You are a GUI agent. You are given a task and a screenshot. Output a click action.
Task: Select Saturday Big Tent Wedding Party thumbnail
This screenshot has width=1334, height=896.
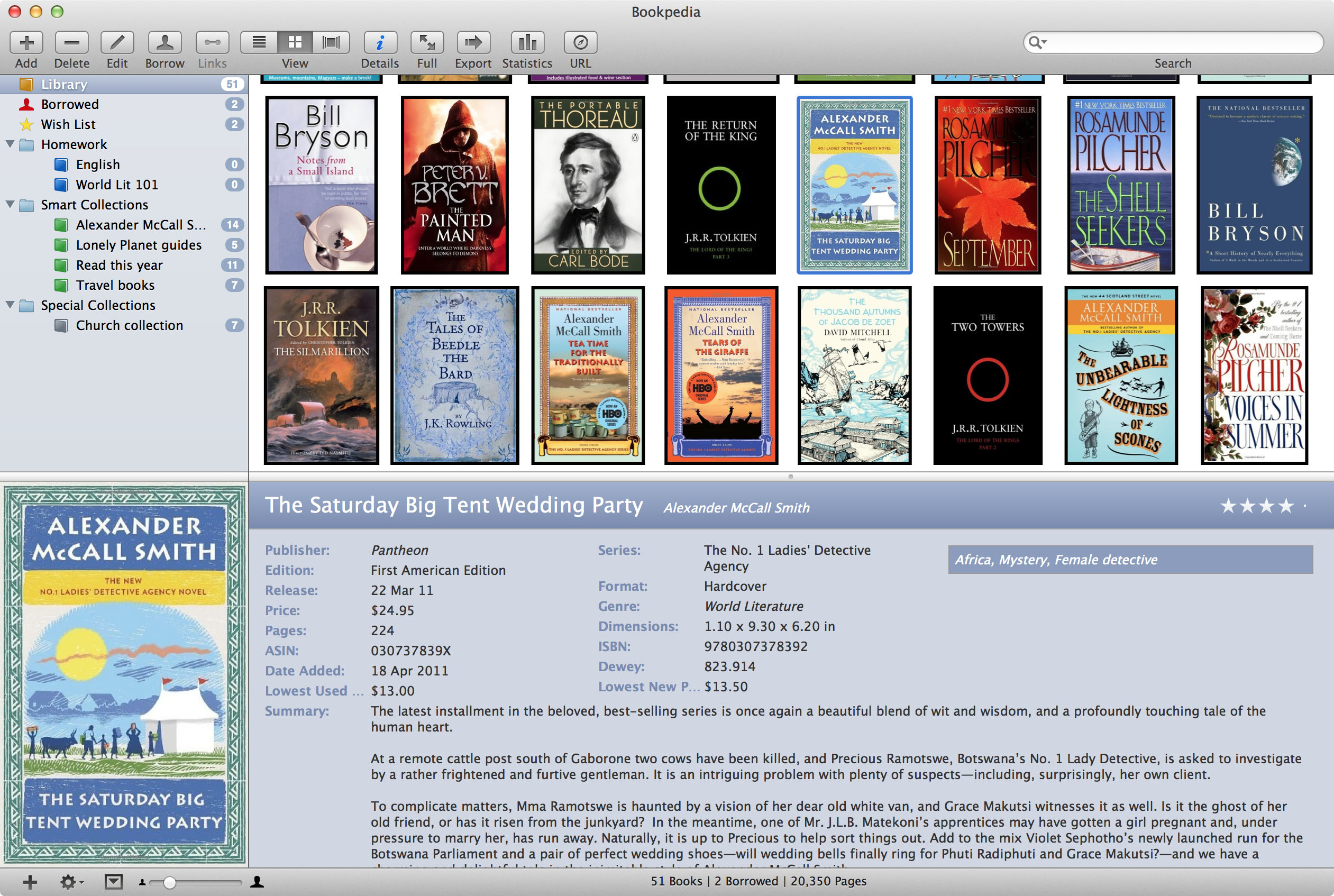pyautogui.click(x=854, y=185)
